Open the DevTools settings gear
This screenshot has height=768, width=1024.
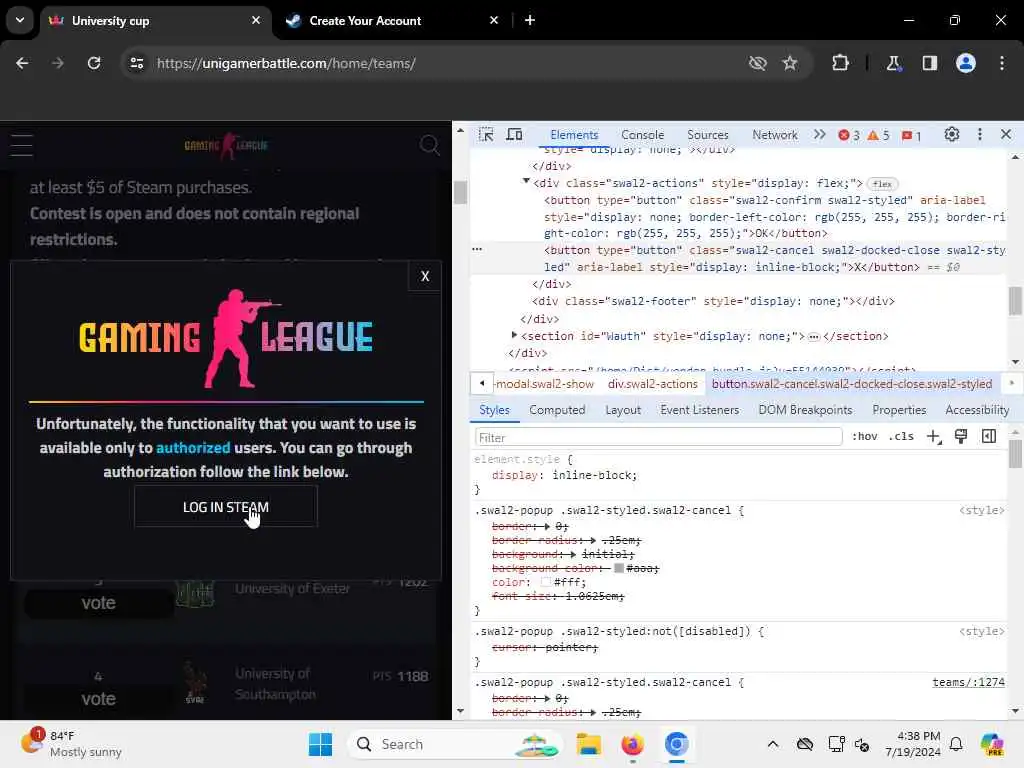click(952, 135)
